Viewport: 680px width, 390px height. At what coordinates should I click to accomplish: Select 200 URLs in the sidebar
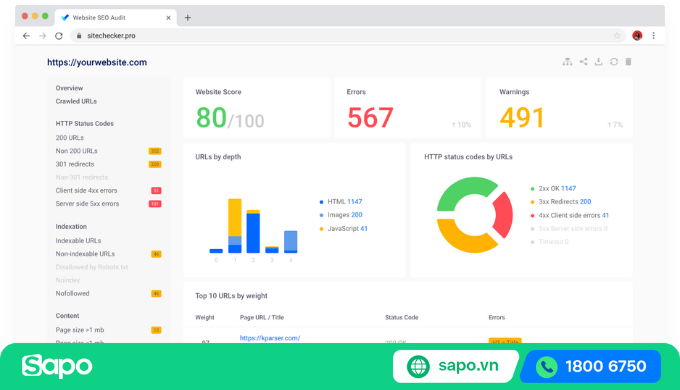pos(70,138)
